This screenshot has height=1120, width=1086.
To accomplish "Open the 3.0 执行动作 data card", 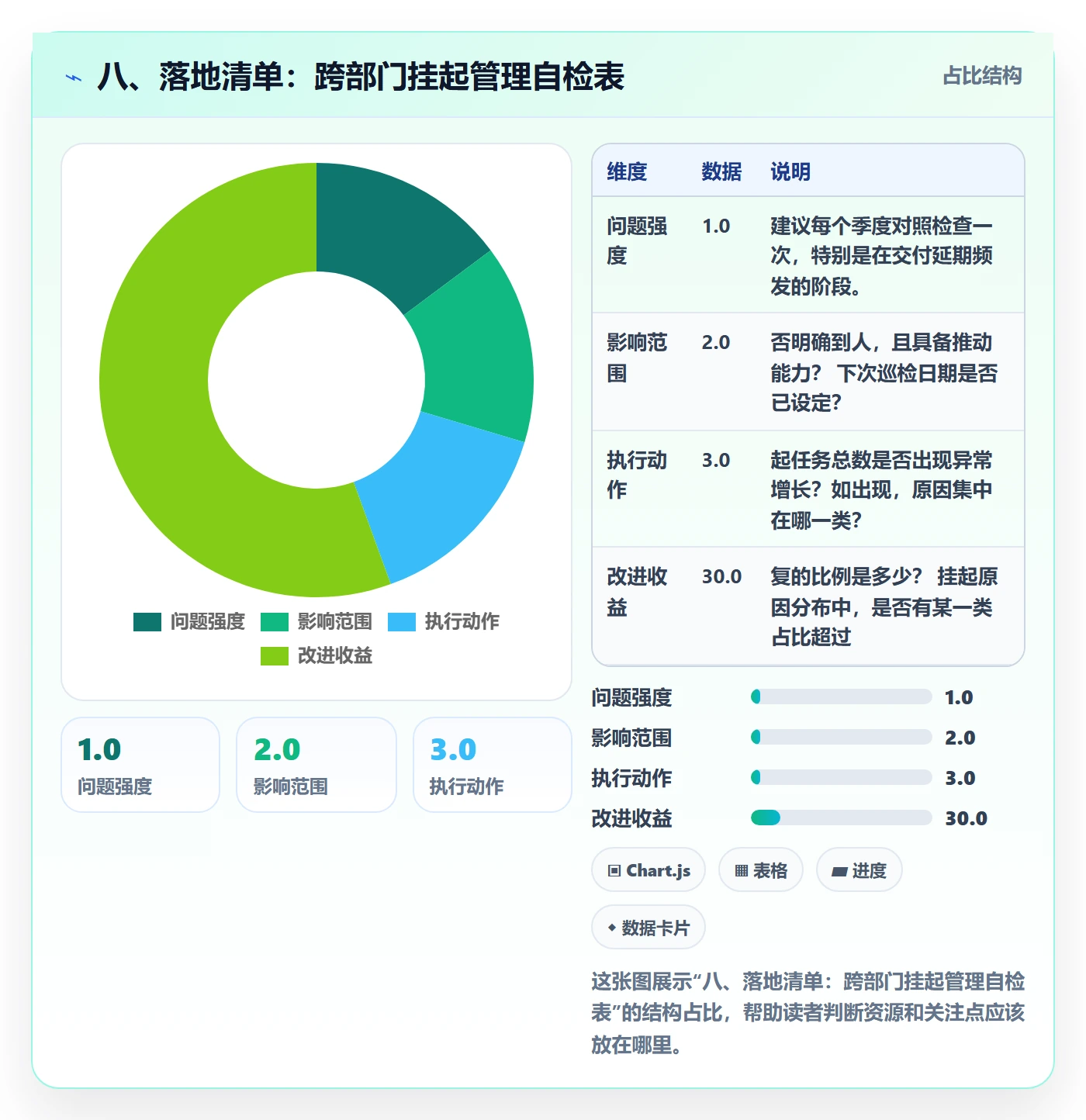I will [493, 765].
